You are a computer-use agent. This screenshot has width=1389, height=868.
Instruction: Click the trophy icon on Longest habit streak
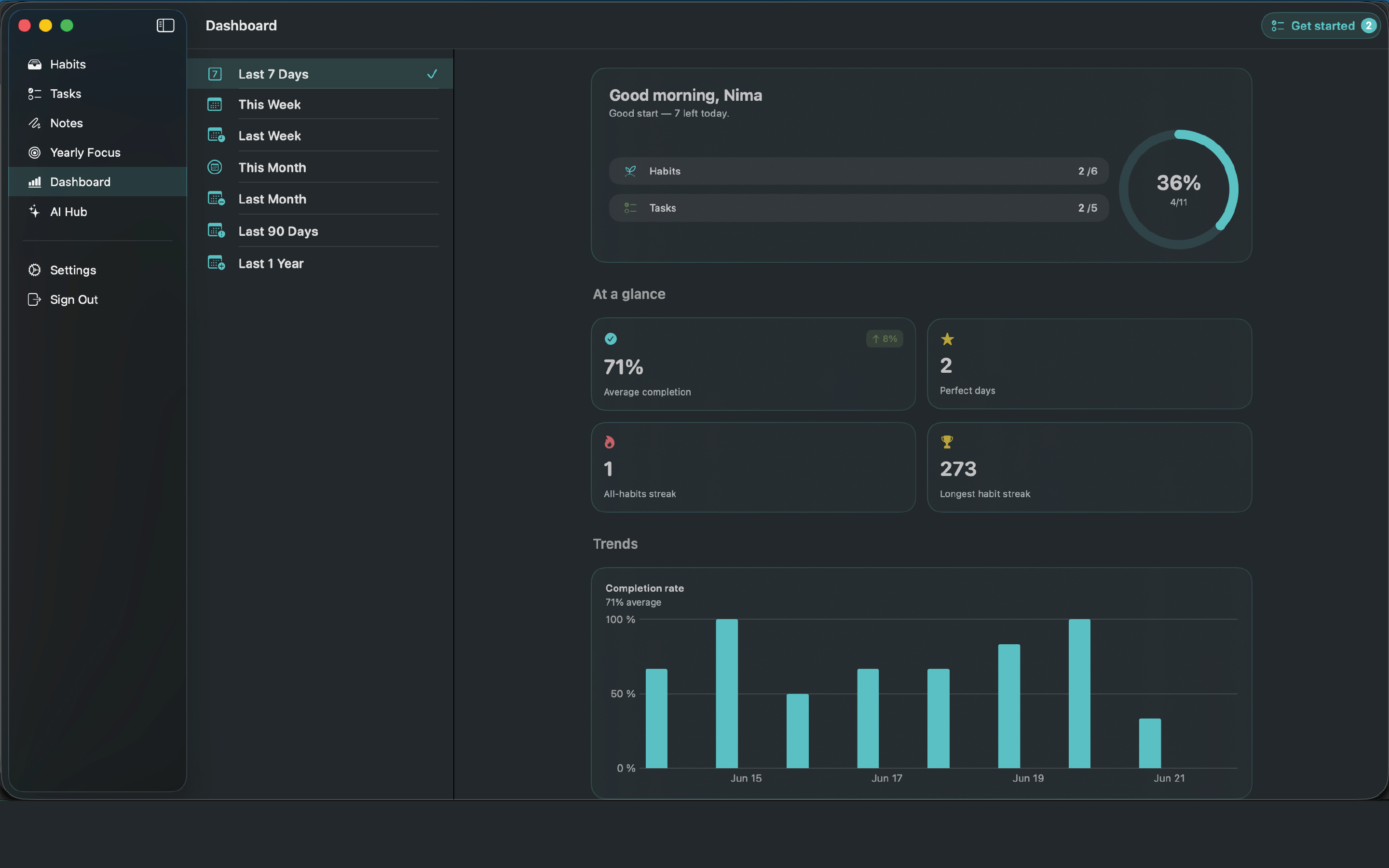point(947,442)
